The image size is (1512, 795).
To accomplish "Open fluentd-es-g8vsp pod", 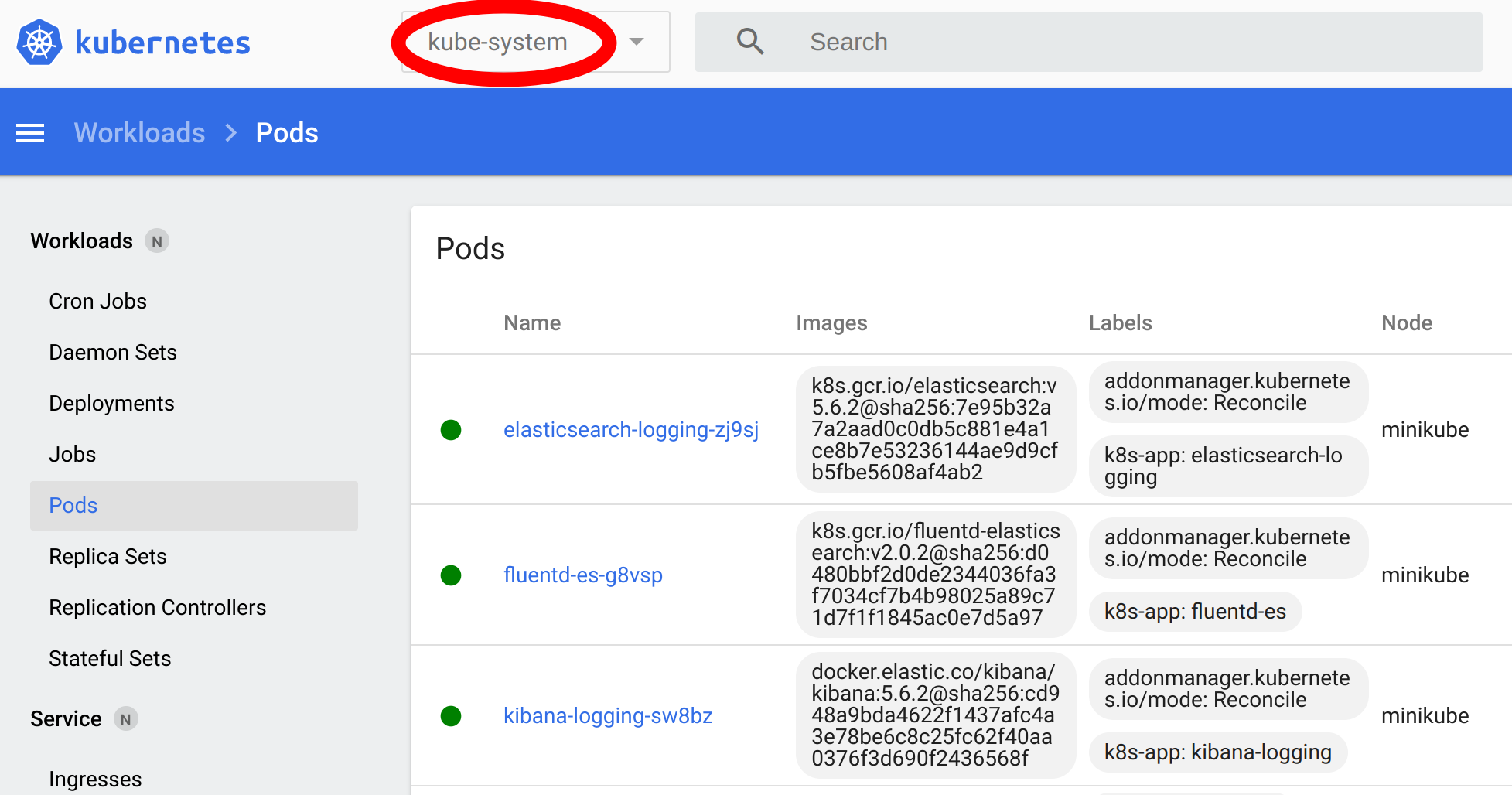I will tap(583, 575).
